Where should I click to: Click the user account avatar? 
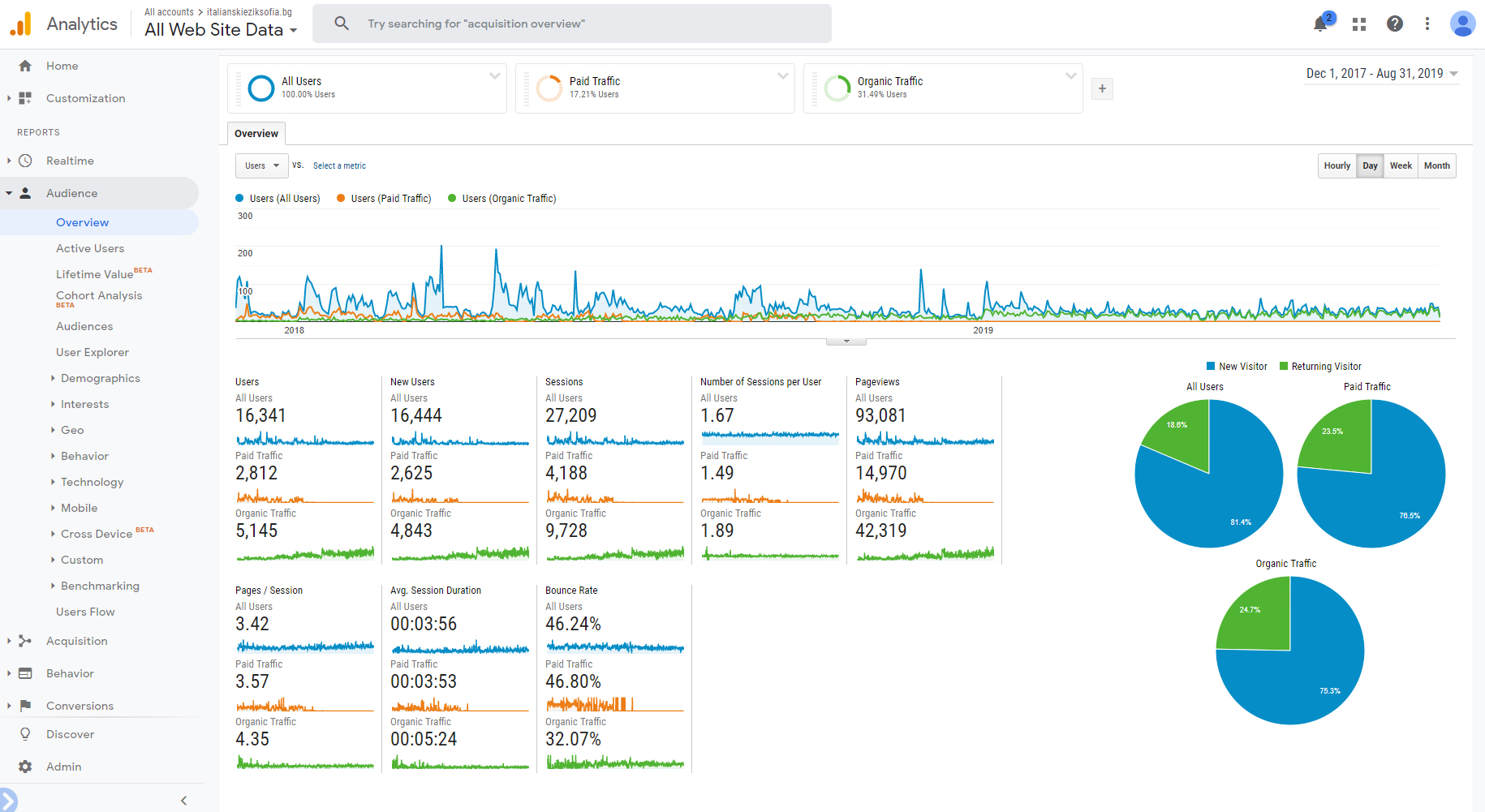1462,24
